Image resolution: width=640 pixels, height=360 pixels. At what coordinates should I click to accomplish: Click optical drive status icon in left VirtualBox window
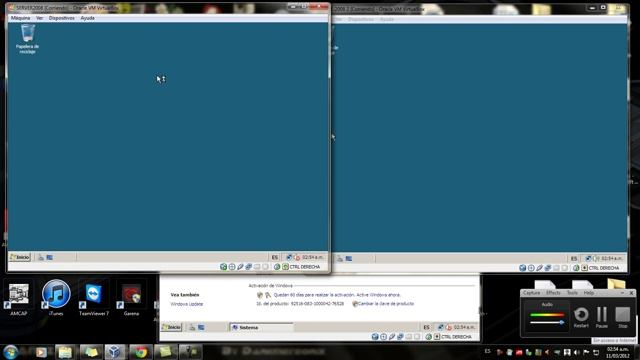232,267
